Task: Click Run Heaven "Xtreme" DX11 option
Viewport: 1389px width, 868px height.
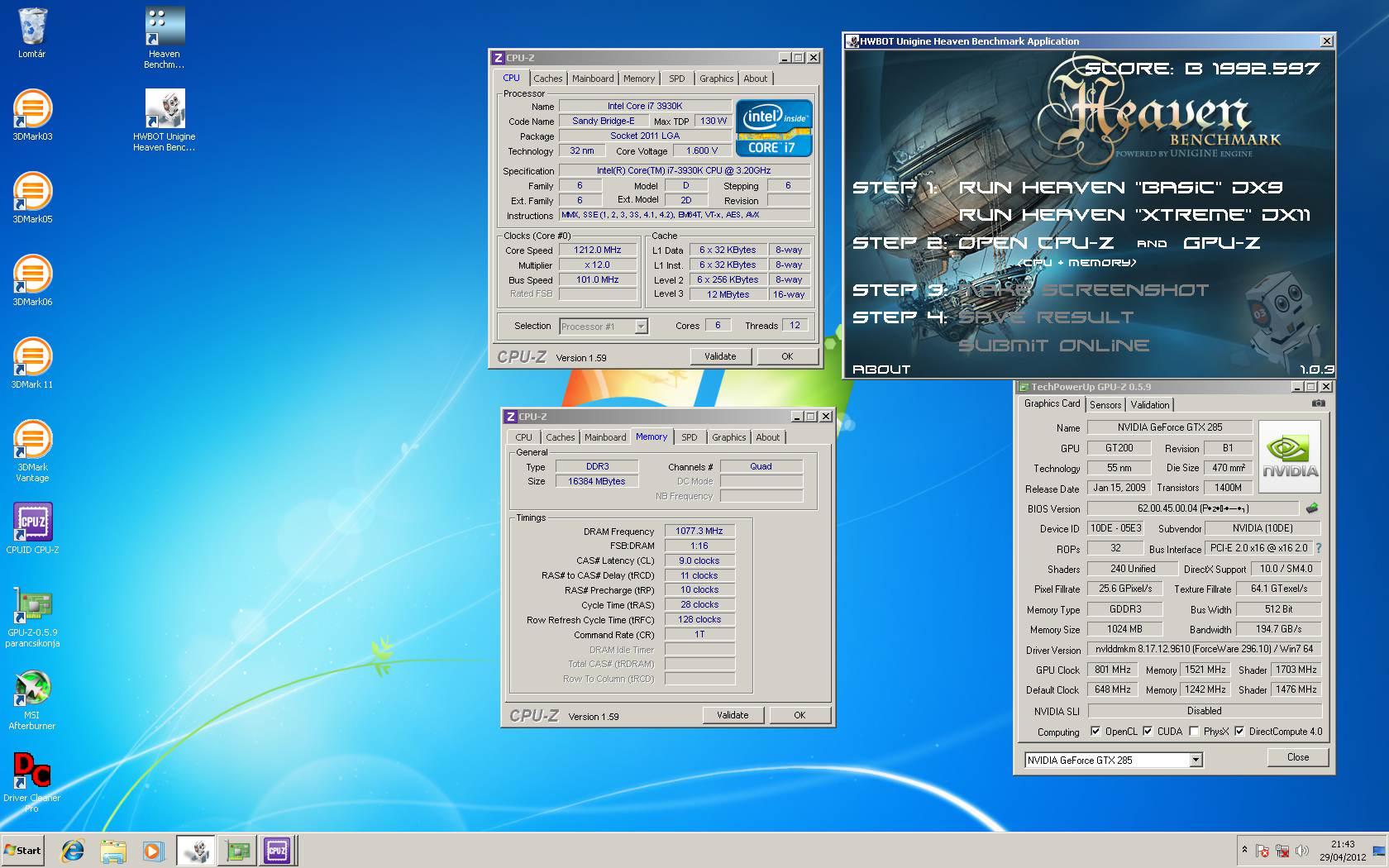Action: coord(1134,215)
